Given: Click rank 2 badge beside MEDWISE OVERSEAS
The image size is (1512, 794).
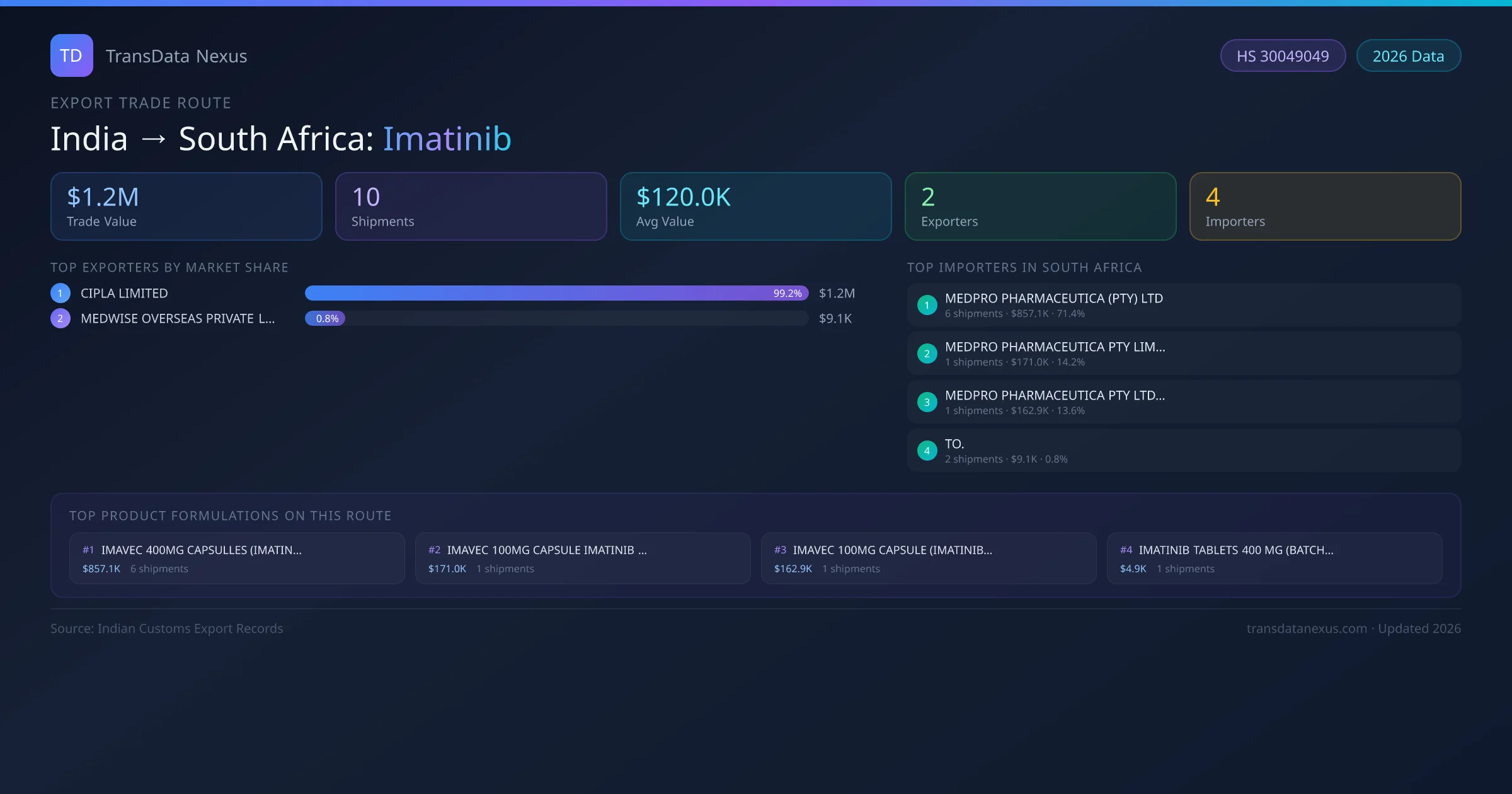Looking at the screenshot, I should [x=60, y=318].
